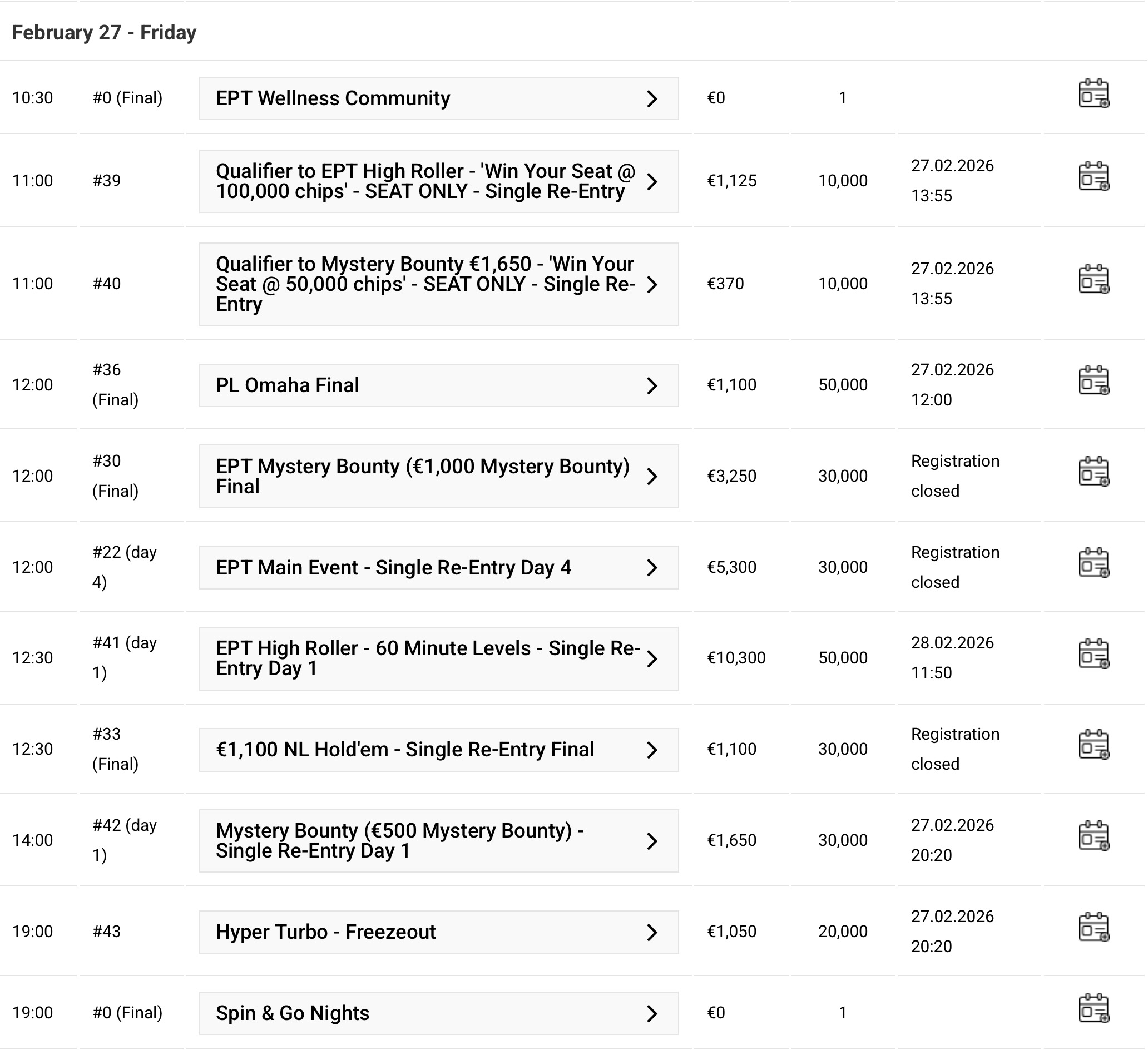The height and width of the screenshot is (1050, 1148).
Task: Add event #42 Mystery Bounty Day 1 to calendar
Action: point(1093,836)
